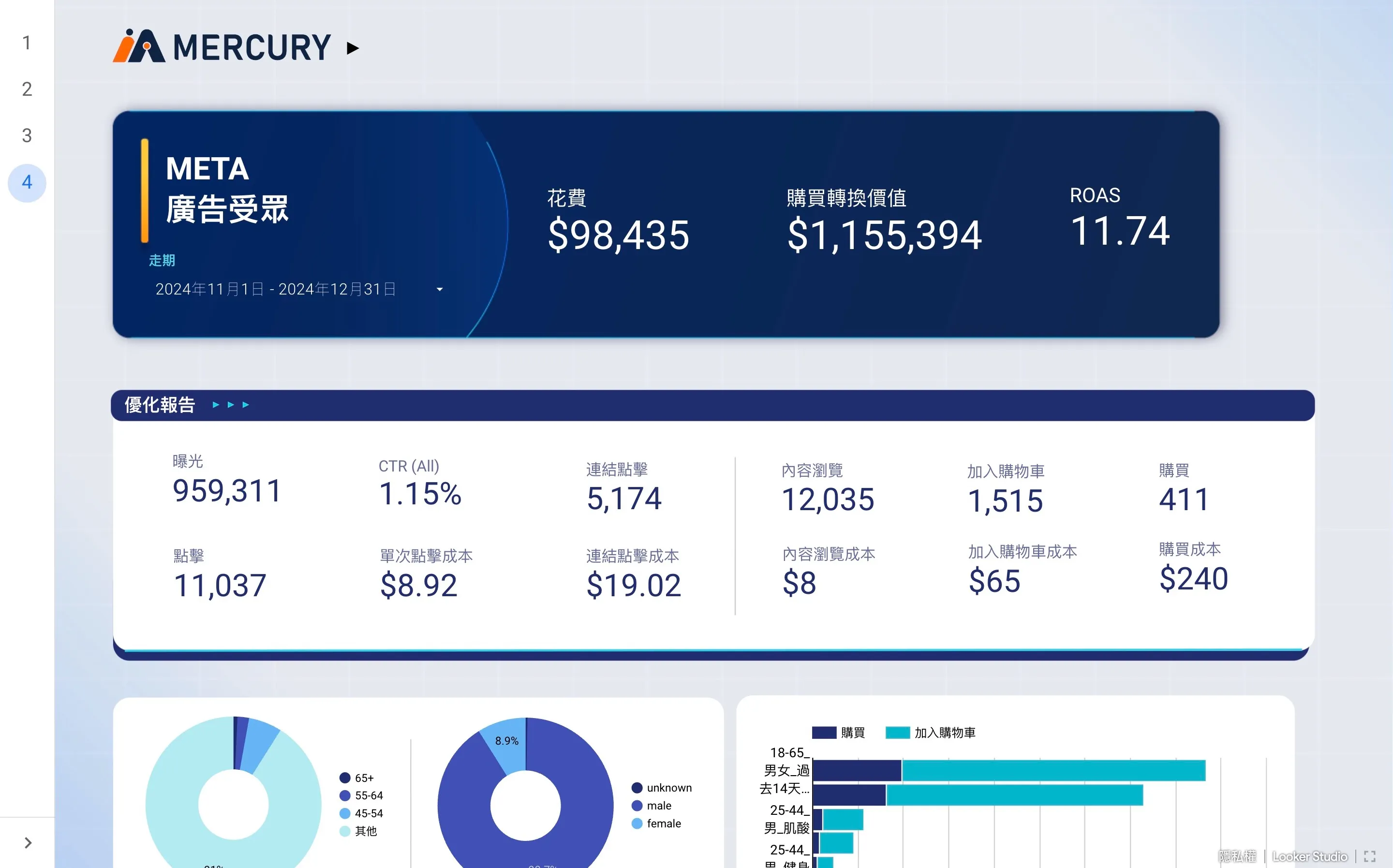Click the play arrow beside MERCURY
The height and width of the screenshot is (868, 1393).
pos(353,48)
